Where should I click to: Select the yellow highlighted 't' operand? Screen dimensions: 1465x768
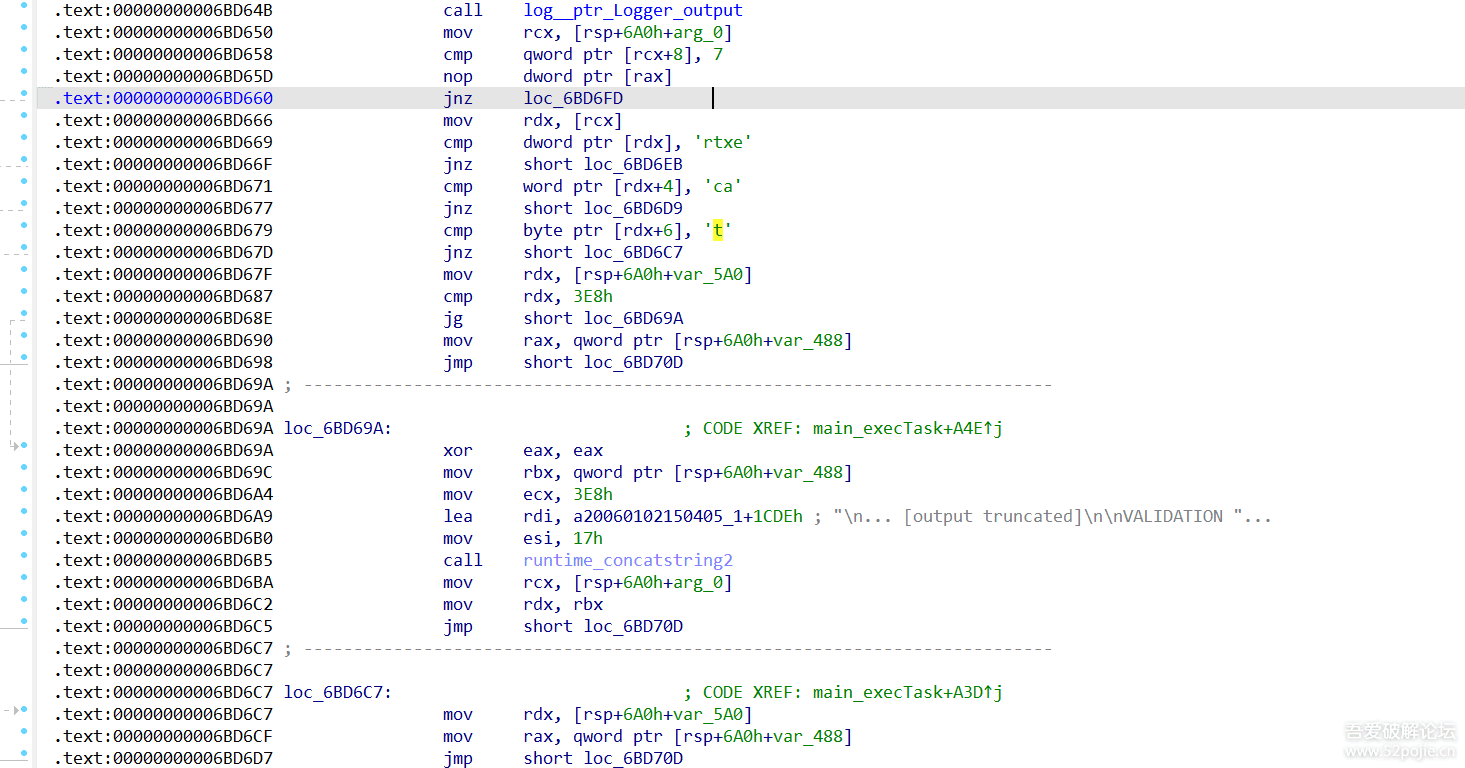pyautogui.click(x=718, y=230)
